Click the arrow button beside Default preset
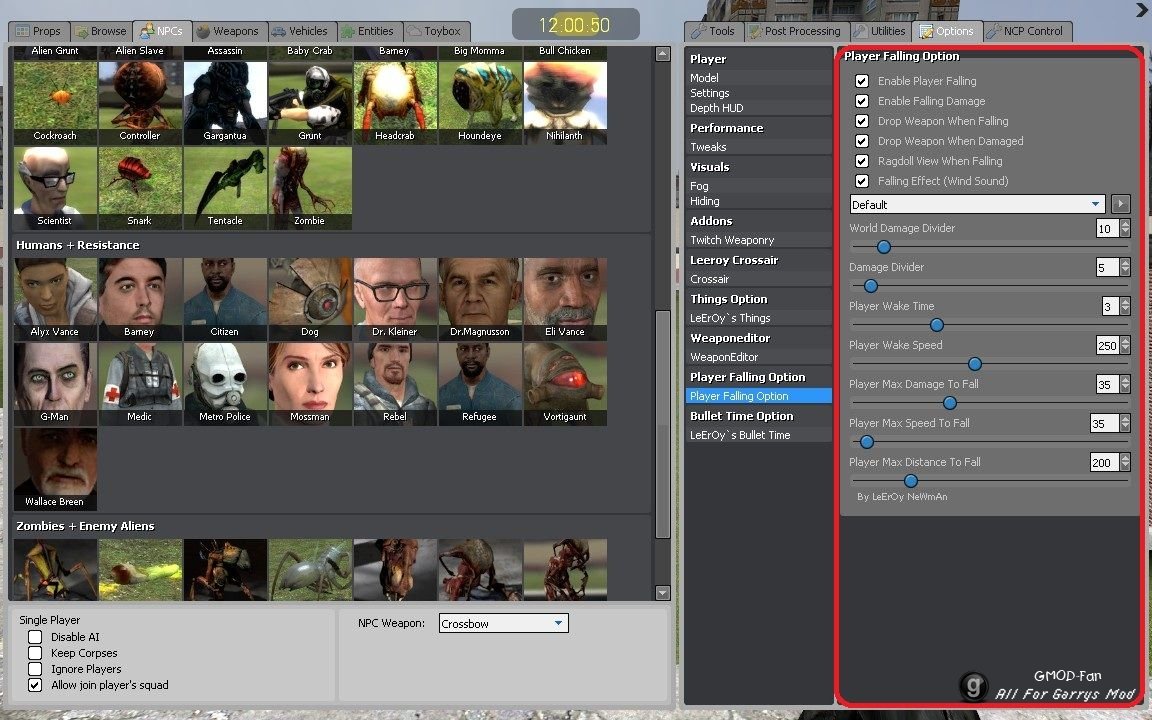Viewport: 1152px width, 720px height. 1120,204
